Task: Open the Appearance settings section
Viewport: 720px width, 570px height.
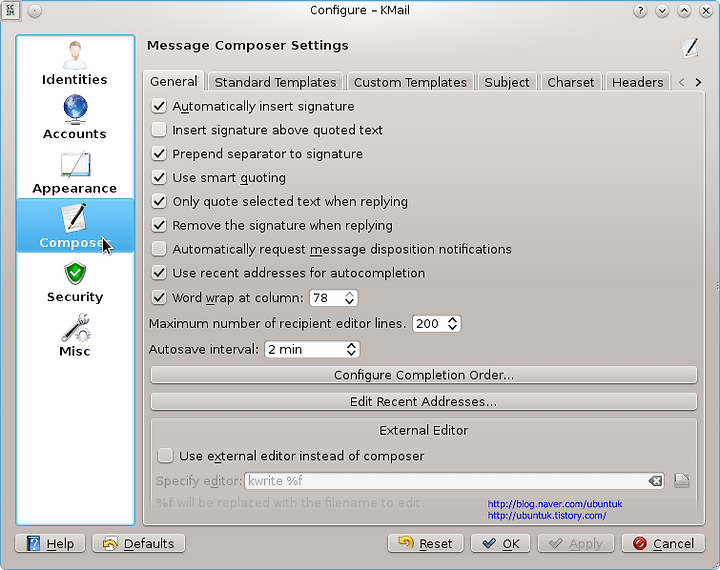Action: (75, 172)
